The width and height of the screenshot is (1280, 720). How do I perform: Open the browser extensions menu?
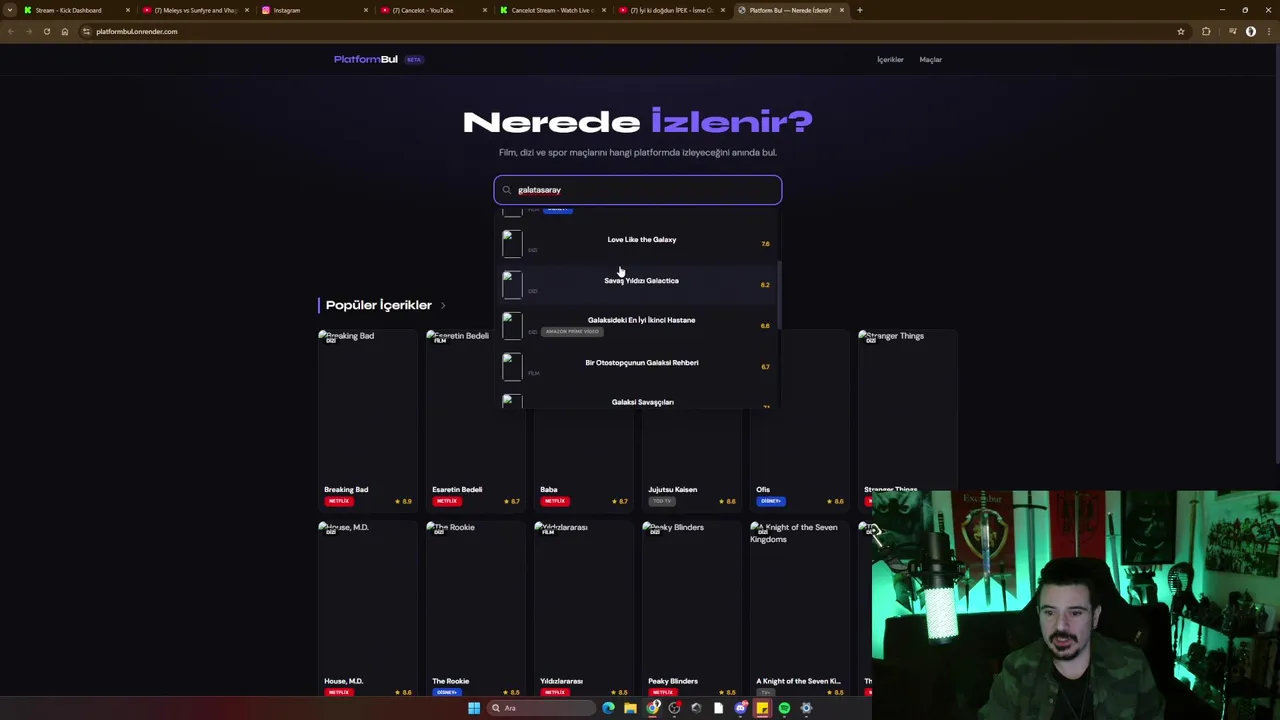(1206, 31)
